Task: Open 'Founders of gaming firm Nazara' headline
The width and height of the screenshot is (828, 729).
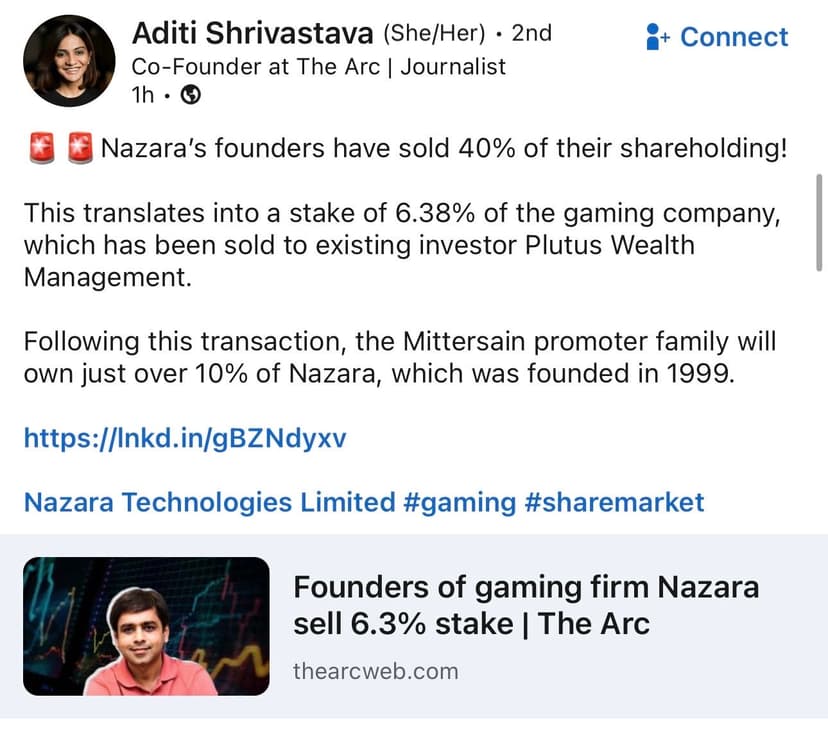Action: [x=526, y=605]
